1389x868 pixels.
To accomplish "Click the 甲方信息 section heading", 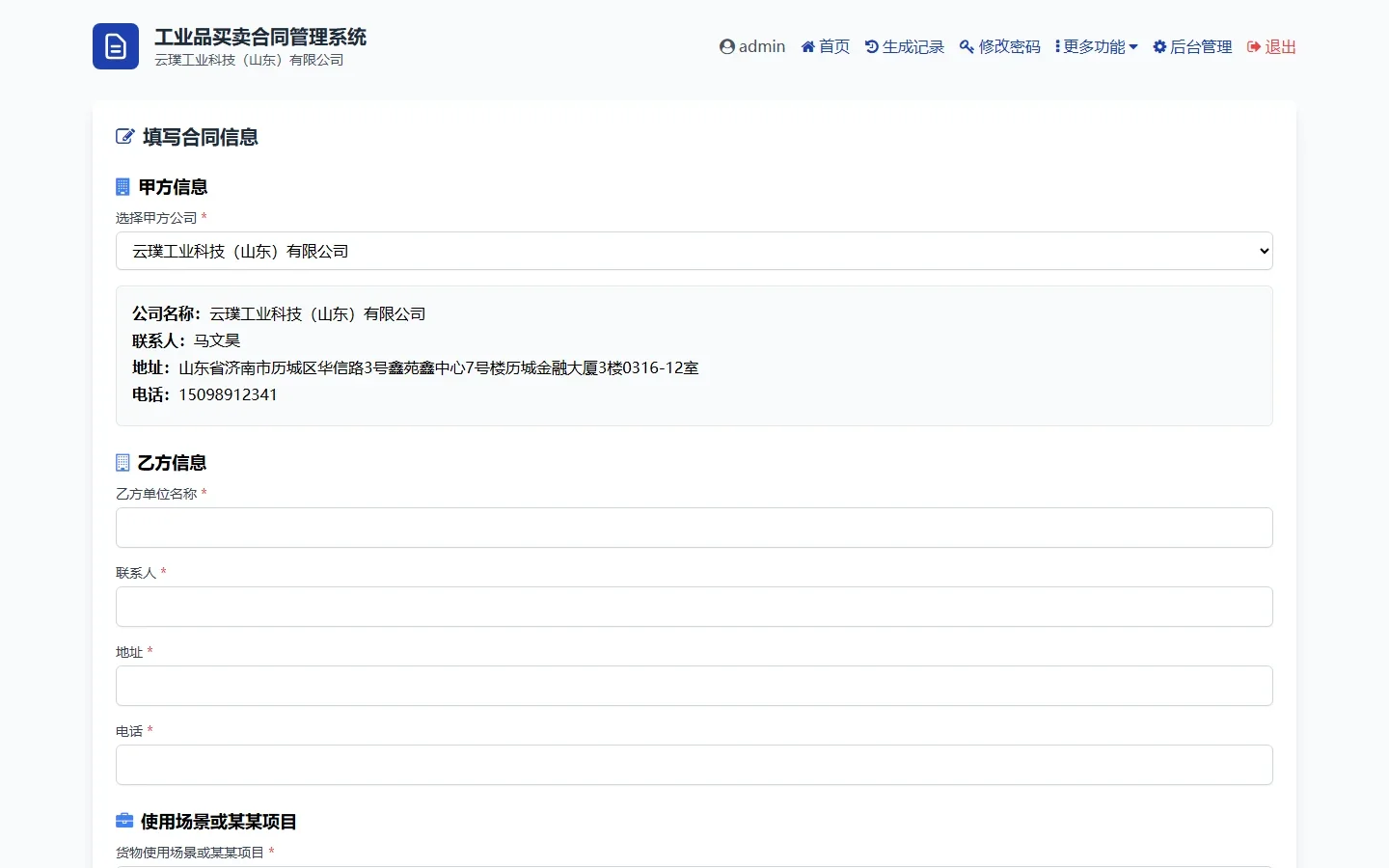I will [x=173, y=186].
